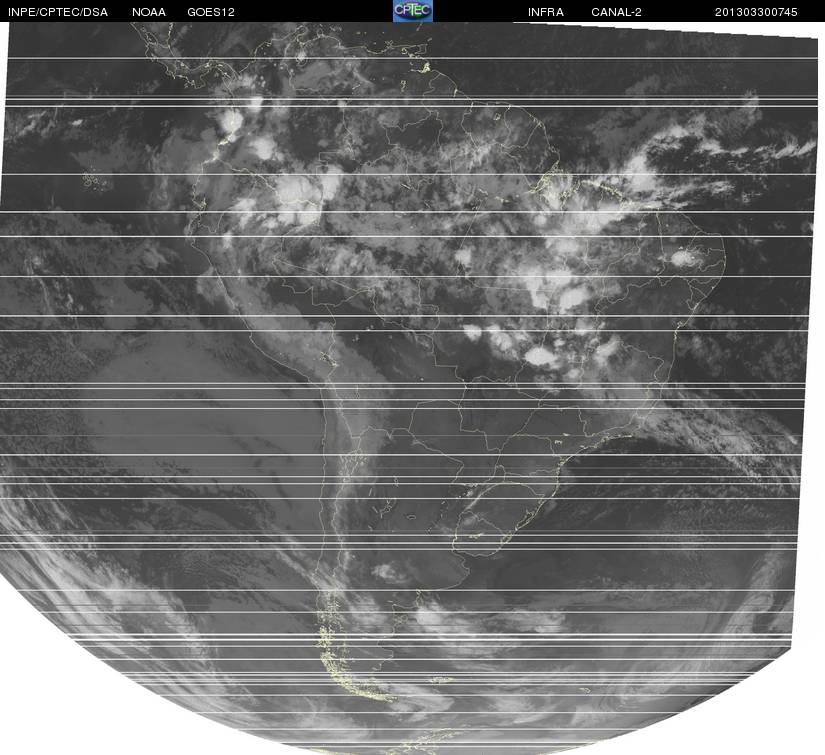
Task: Select the 201303300745 timestamp text
Action: pyautogui.click(x=756, y=12)
